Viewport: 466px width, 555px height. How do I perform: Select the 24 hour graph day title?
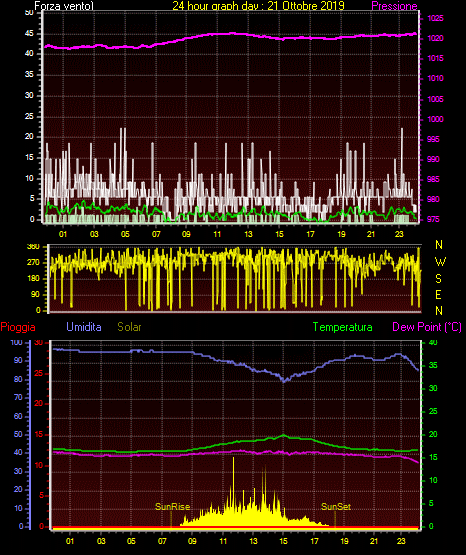pos(258,6)
